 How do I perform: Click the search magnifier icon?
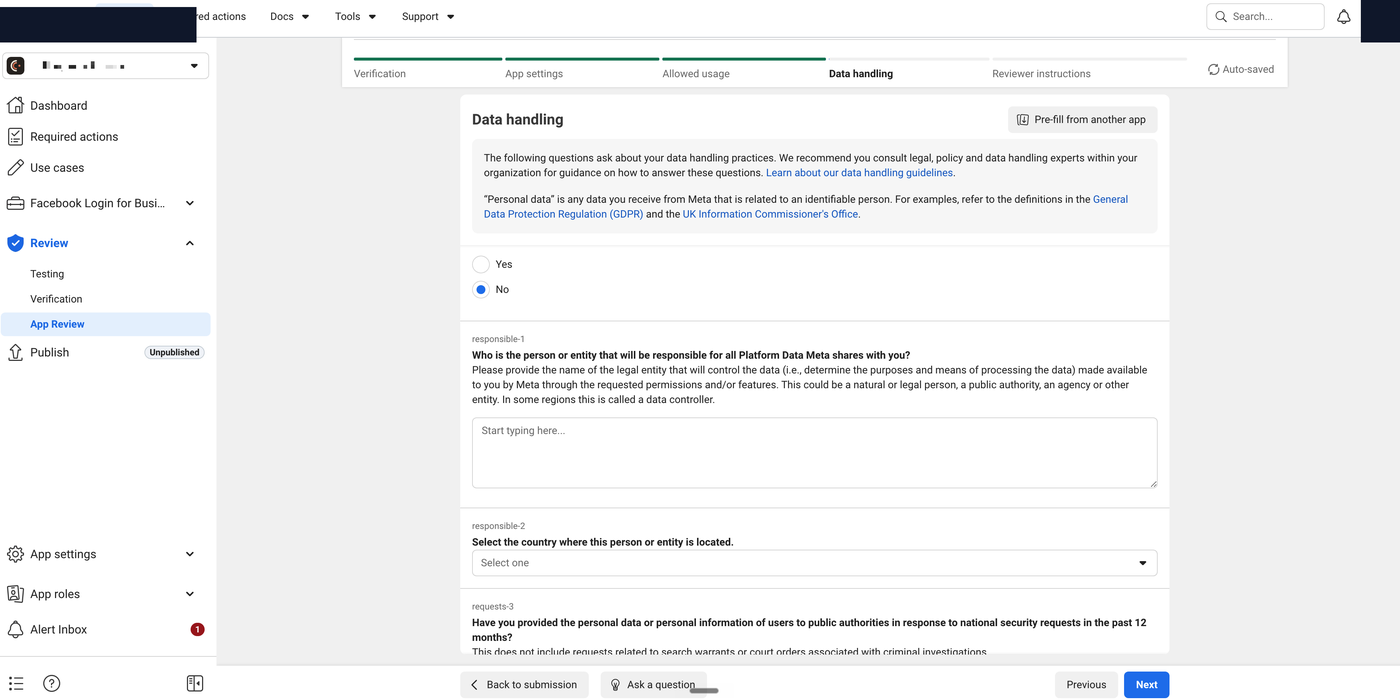click(1221, 17)
